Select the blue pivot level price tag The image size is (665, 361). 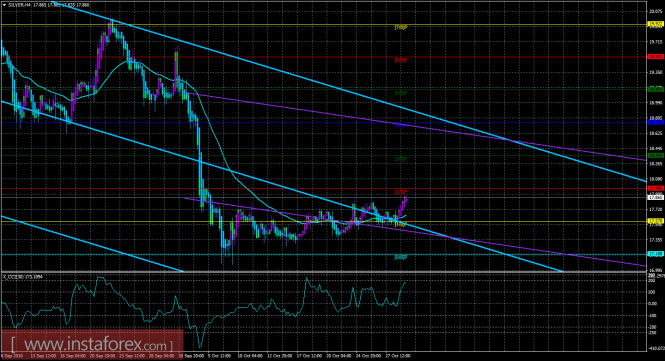tap(656, 122)
